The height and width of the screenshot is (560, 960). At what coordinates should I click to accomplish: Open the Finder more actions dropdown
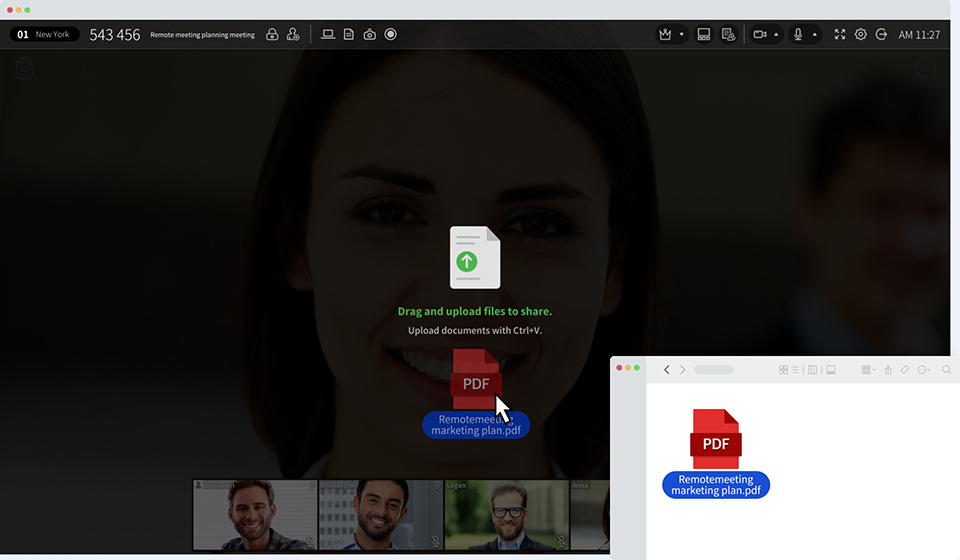924,370
